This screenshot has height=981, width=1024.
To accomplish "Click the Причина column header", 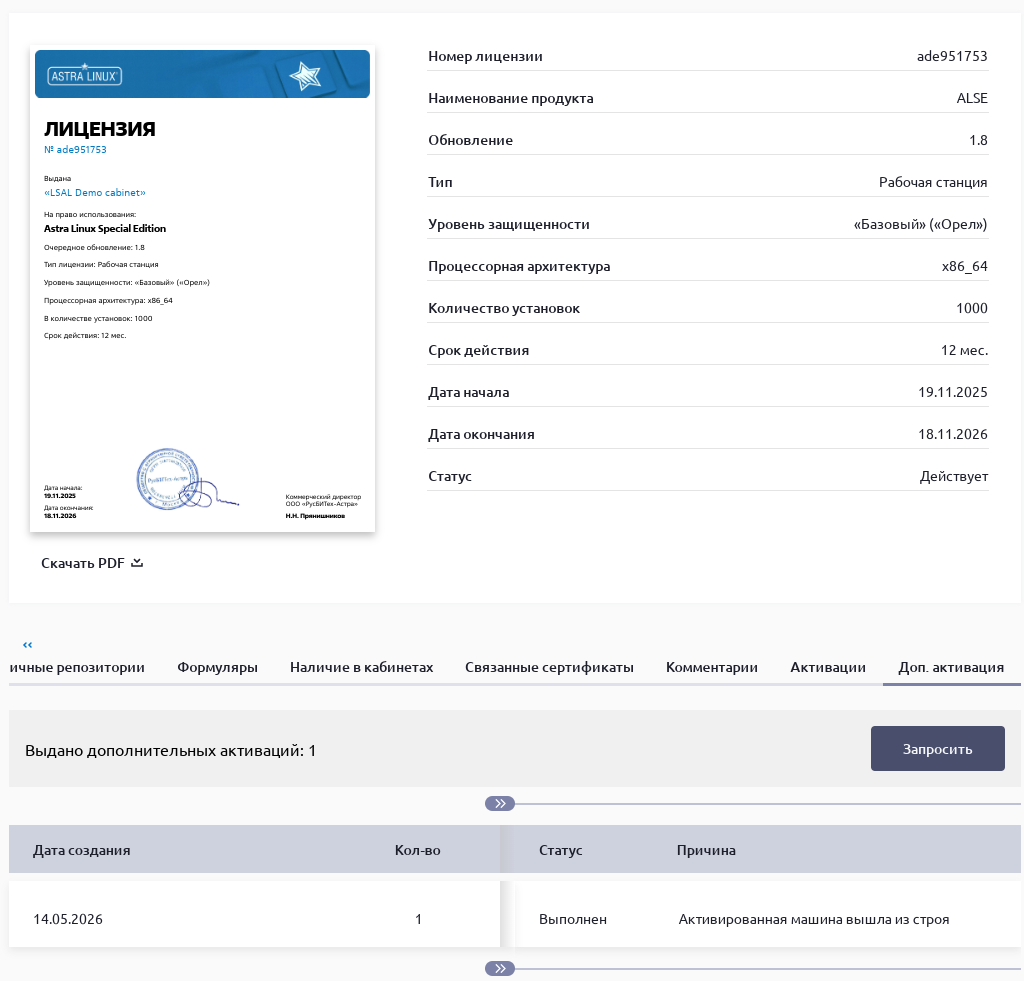I will [706, 850].
